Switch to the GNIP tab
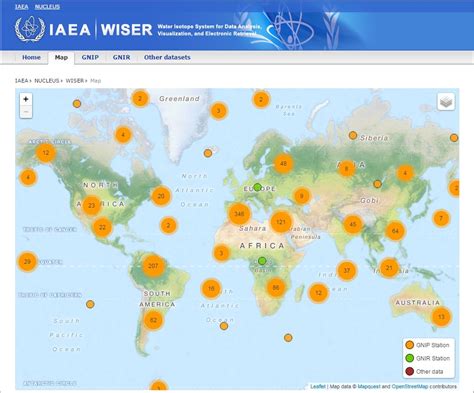Image resolution: width=474 pixels, height=393 pixels. coord(90,57)
